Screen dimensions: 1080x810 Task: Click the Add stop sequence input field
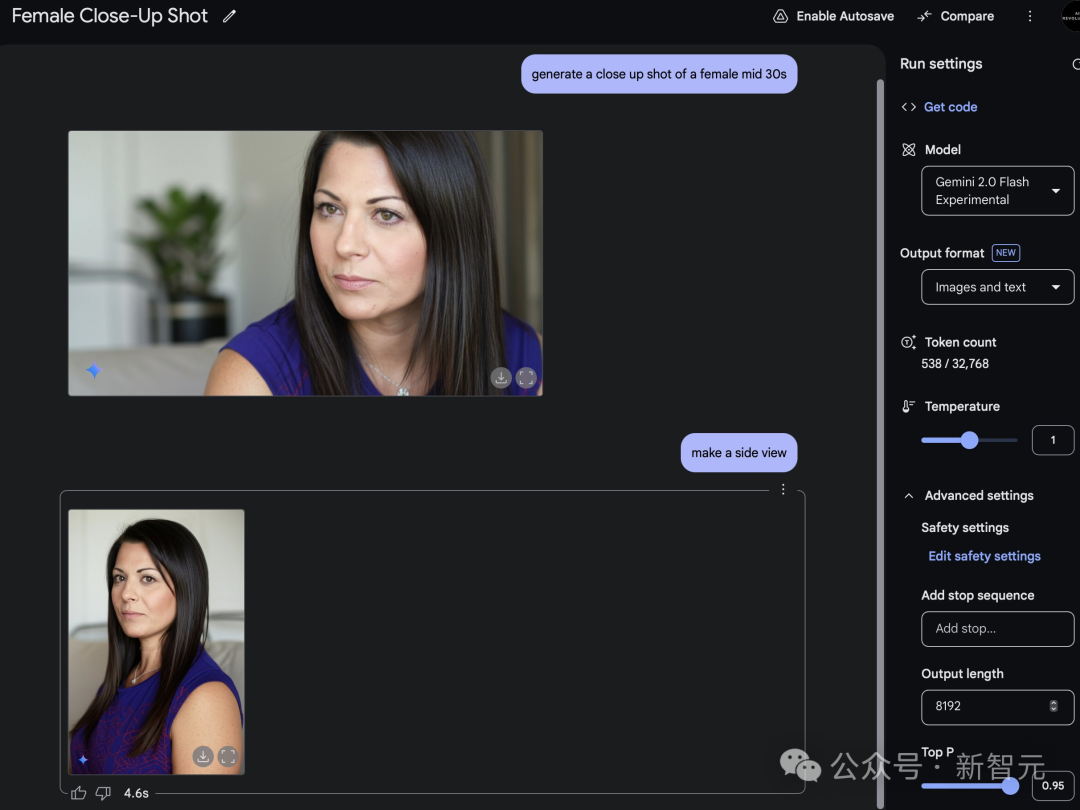[997, 629]
